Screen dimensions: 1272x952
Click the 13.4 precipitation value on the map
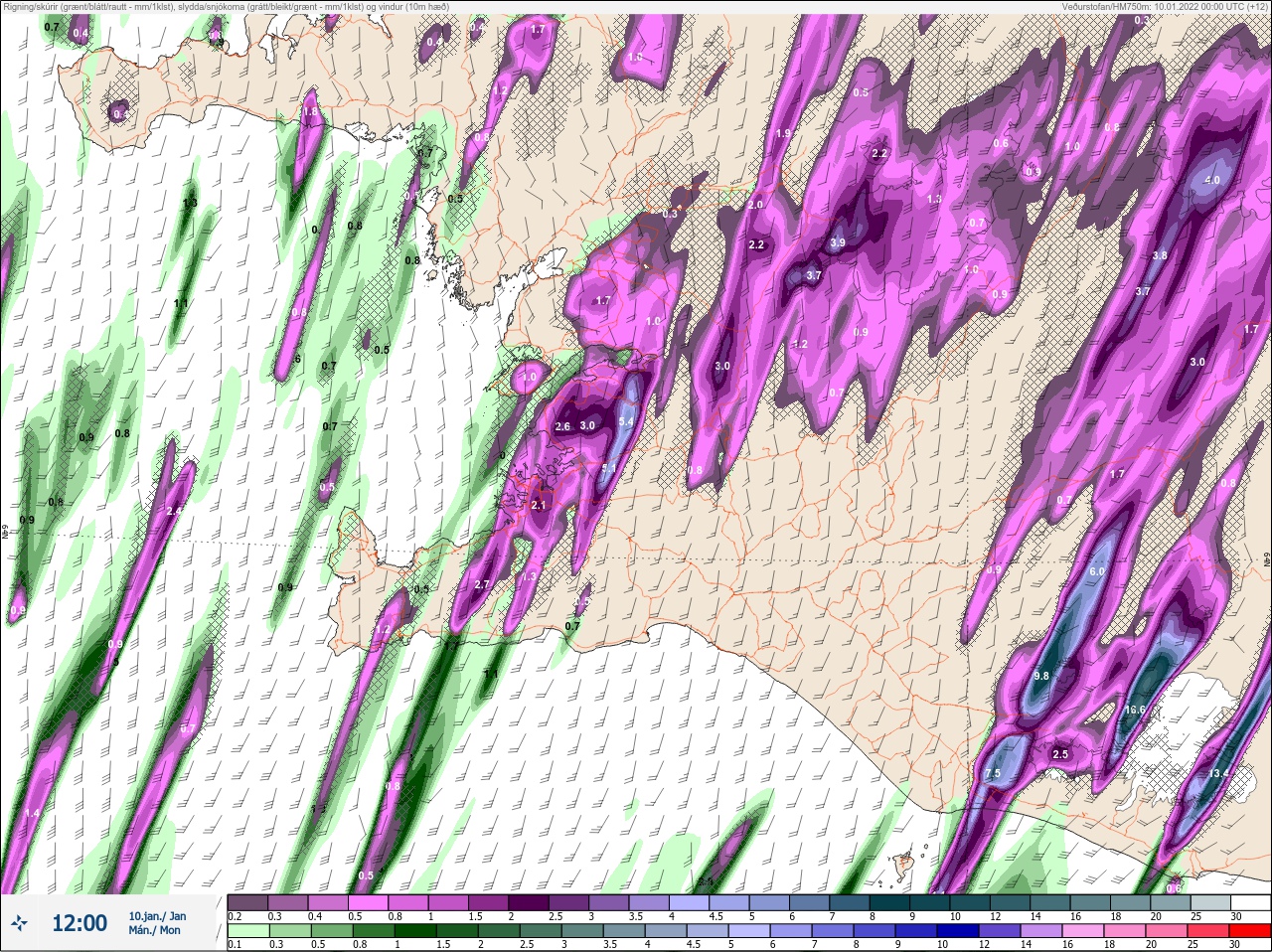1219,773
